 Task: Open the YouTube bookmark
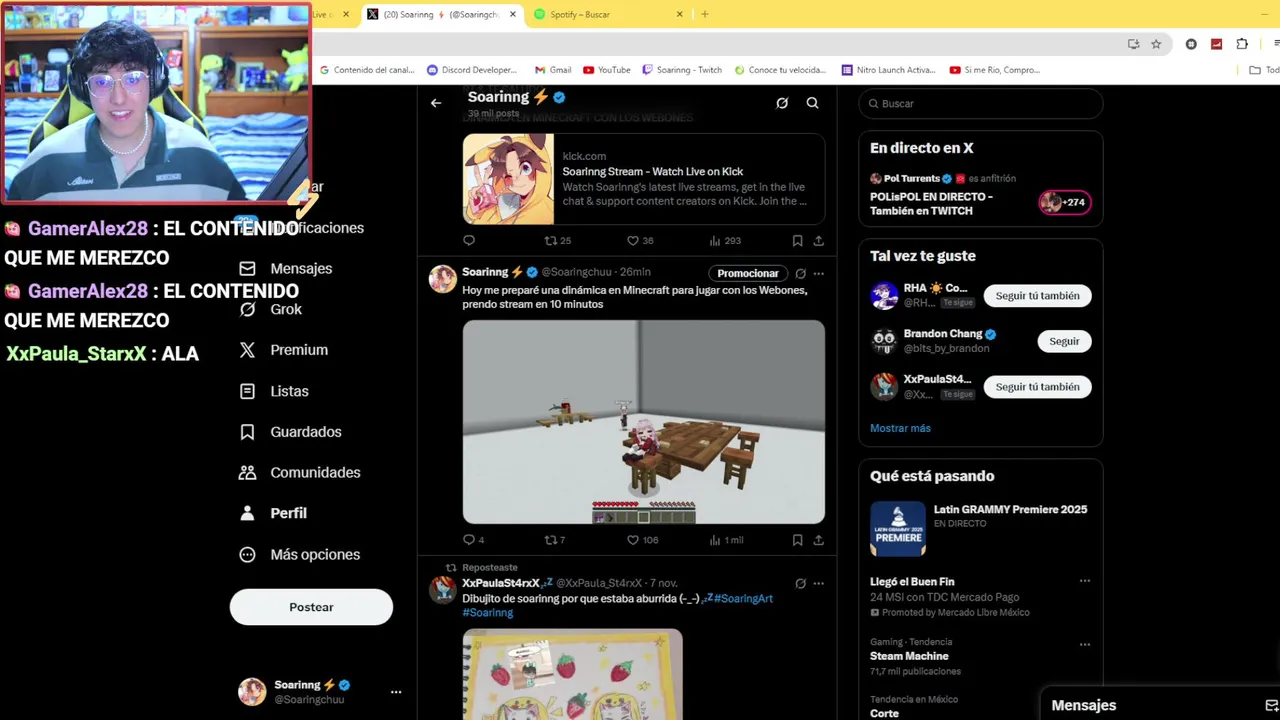coord(607,70)
